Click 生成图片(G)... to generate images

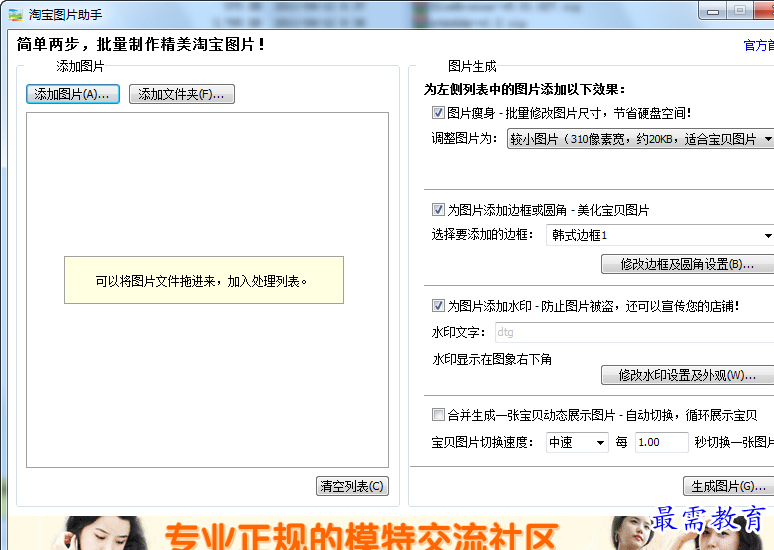tap(729, 486)
